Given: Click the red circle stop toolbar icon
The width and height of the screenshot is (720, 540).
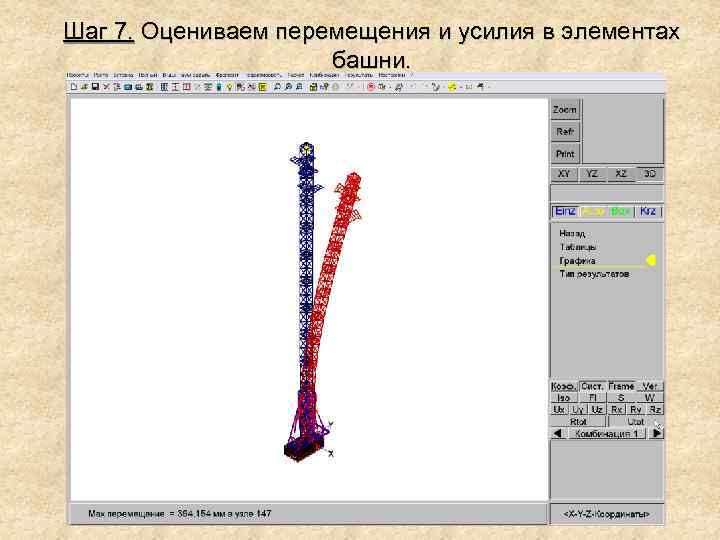Looking at the screenshot, I should pyautogui.click(x=371, y=86).
